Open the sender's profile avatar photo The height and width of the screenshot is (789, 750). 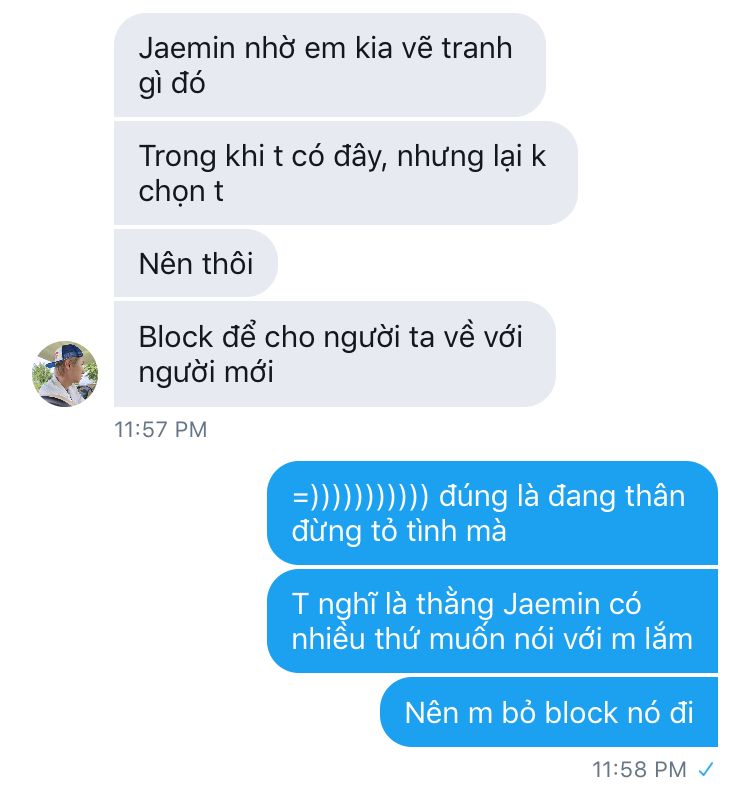[65, 374]
